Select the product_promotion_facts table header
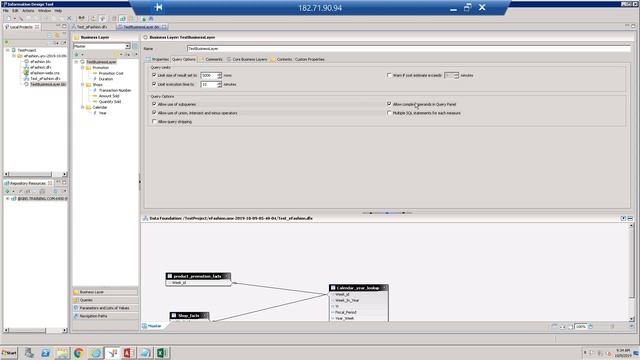The image size is (640, 360). click(198, 276)
